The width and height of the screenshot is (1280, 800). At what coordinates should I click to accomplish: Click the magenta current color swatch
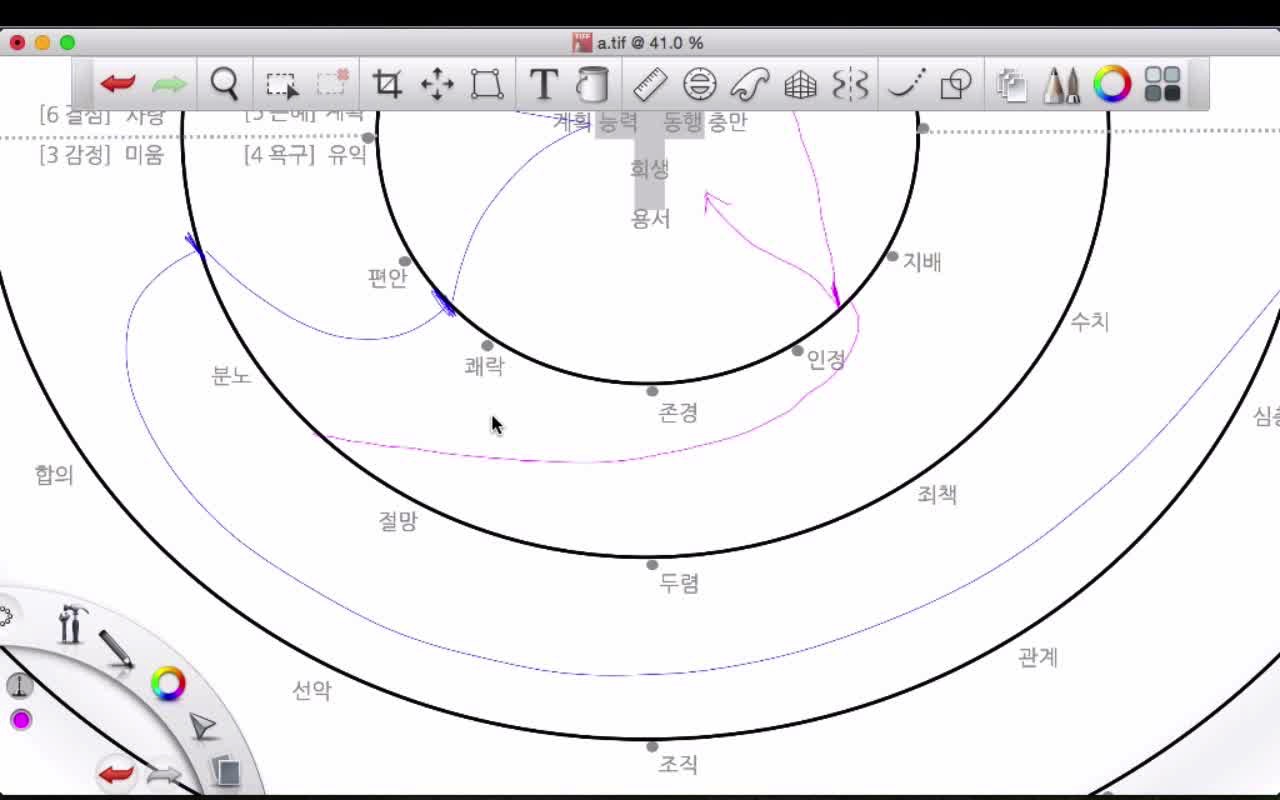click(20, 720)
